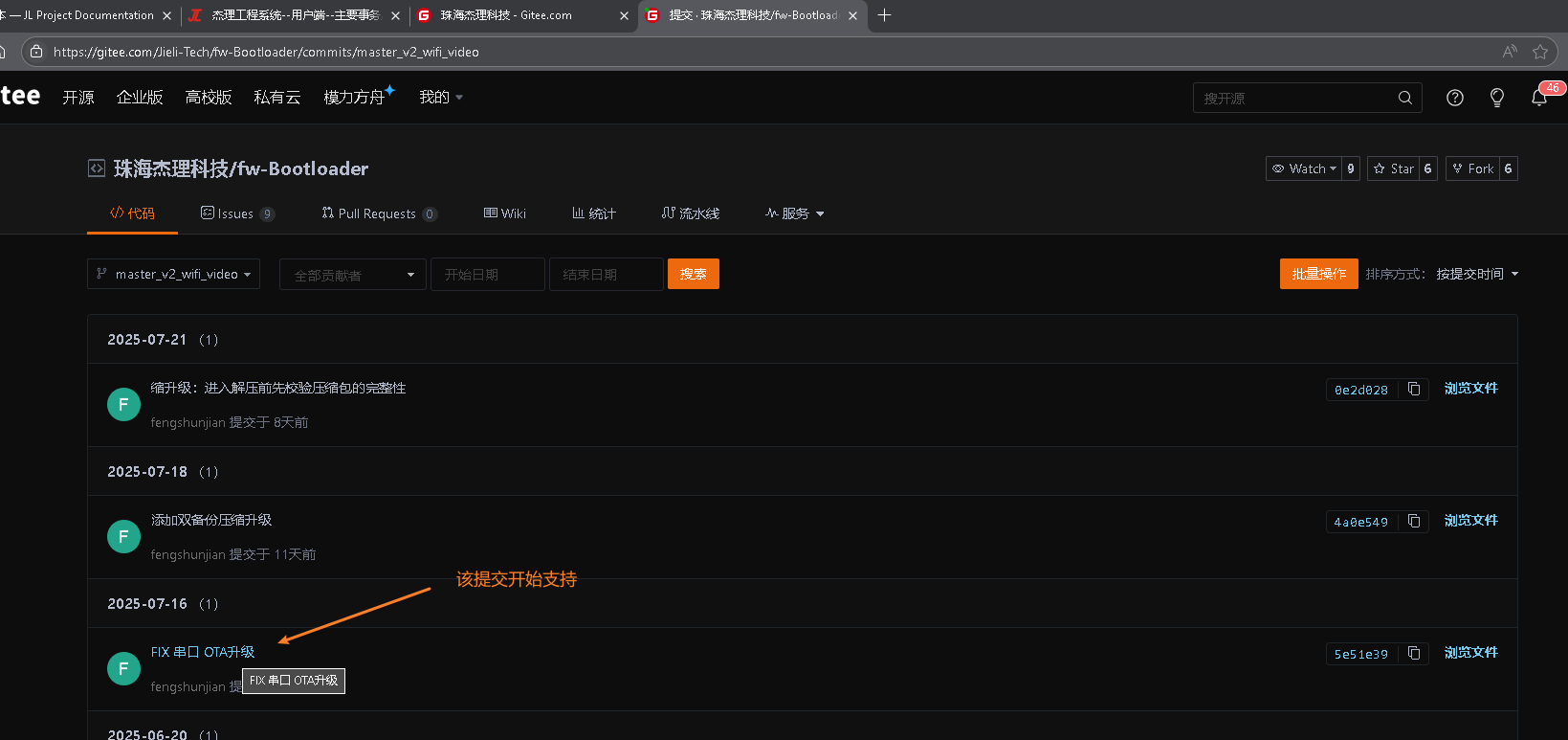
Task: Click the search magnifier icon
Action: pos(1405,98)
